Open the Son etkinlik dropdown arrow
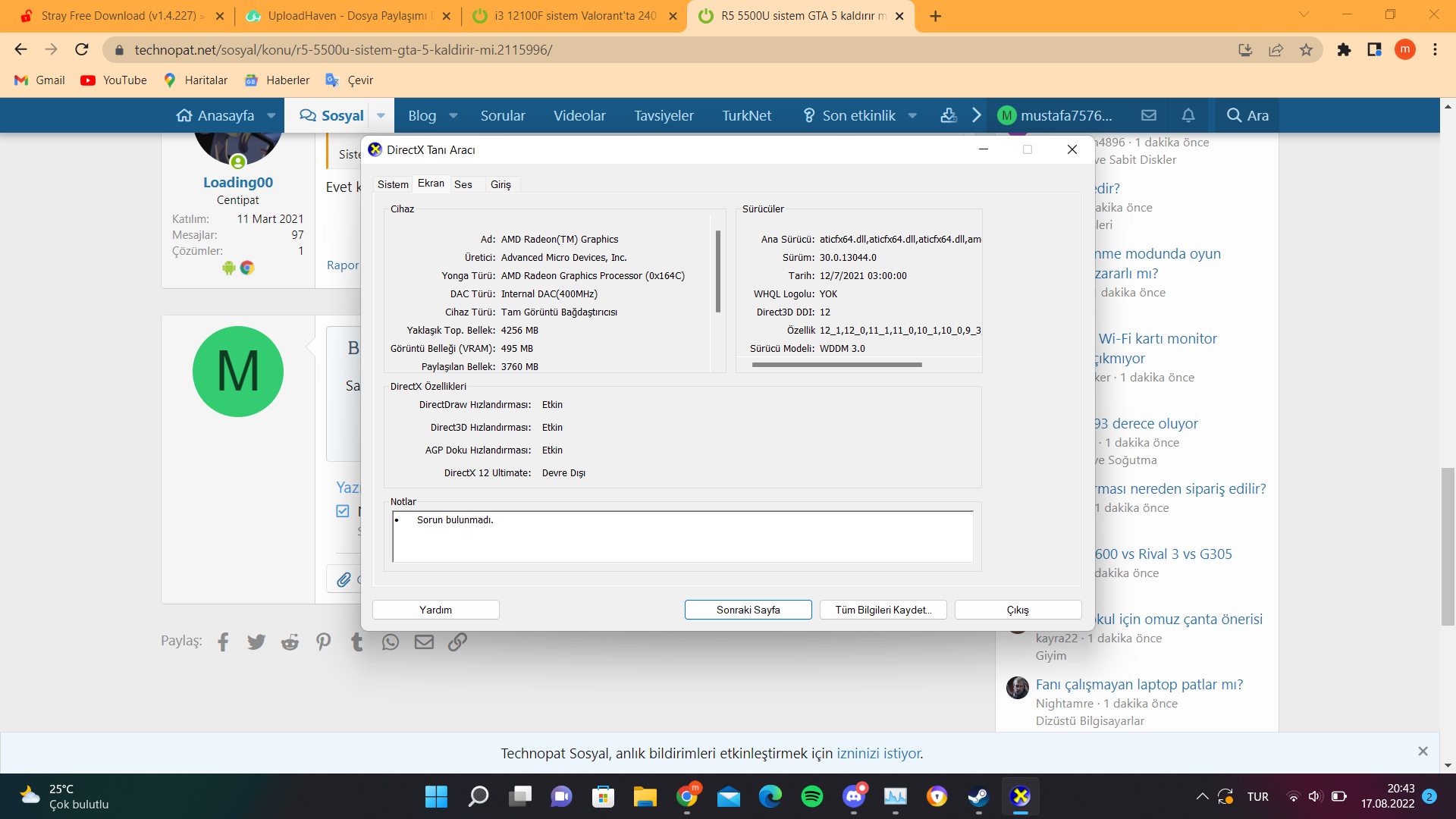This screenshot has height=819, width=1456. pos(912,115)
